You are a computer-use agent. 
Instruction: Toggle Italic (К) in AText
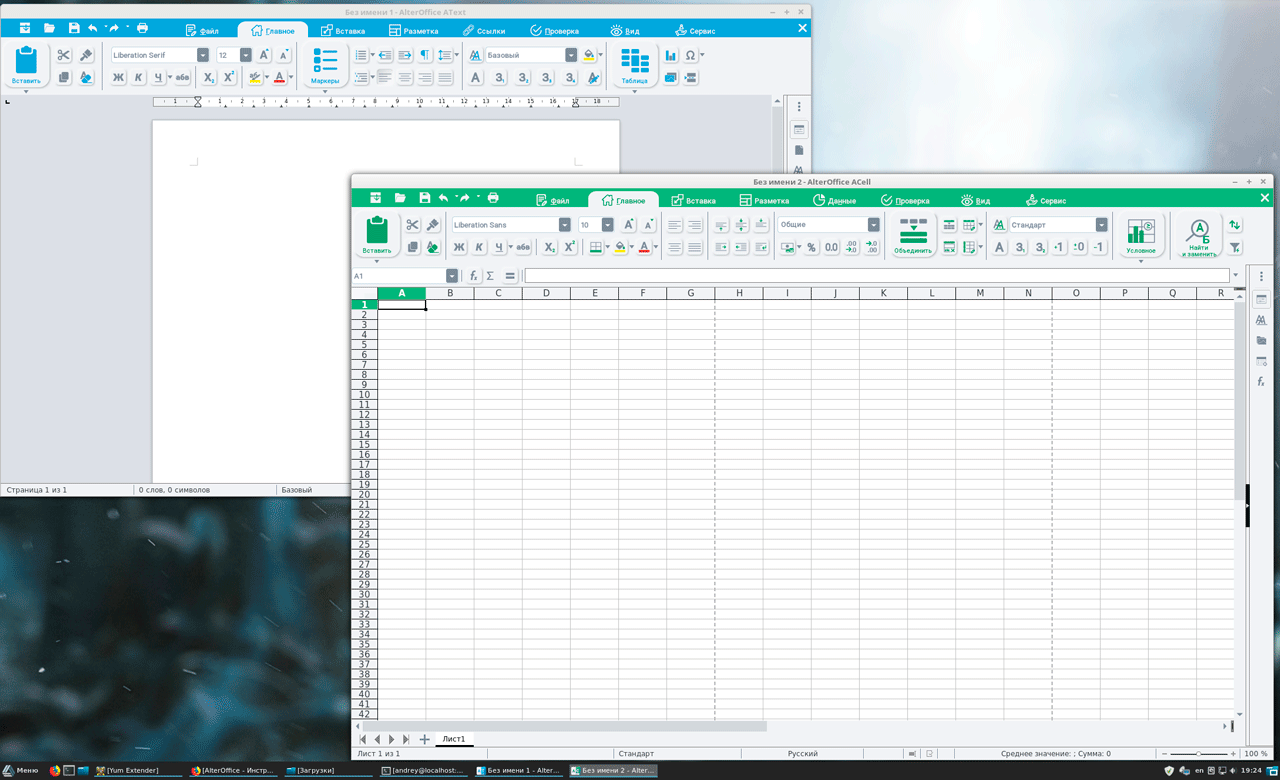tap(138, 77)
